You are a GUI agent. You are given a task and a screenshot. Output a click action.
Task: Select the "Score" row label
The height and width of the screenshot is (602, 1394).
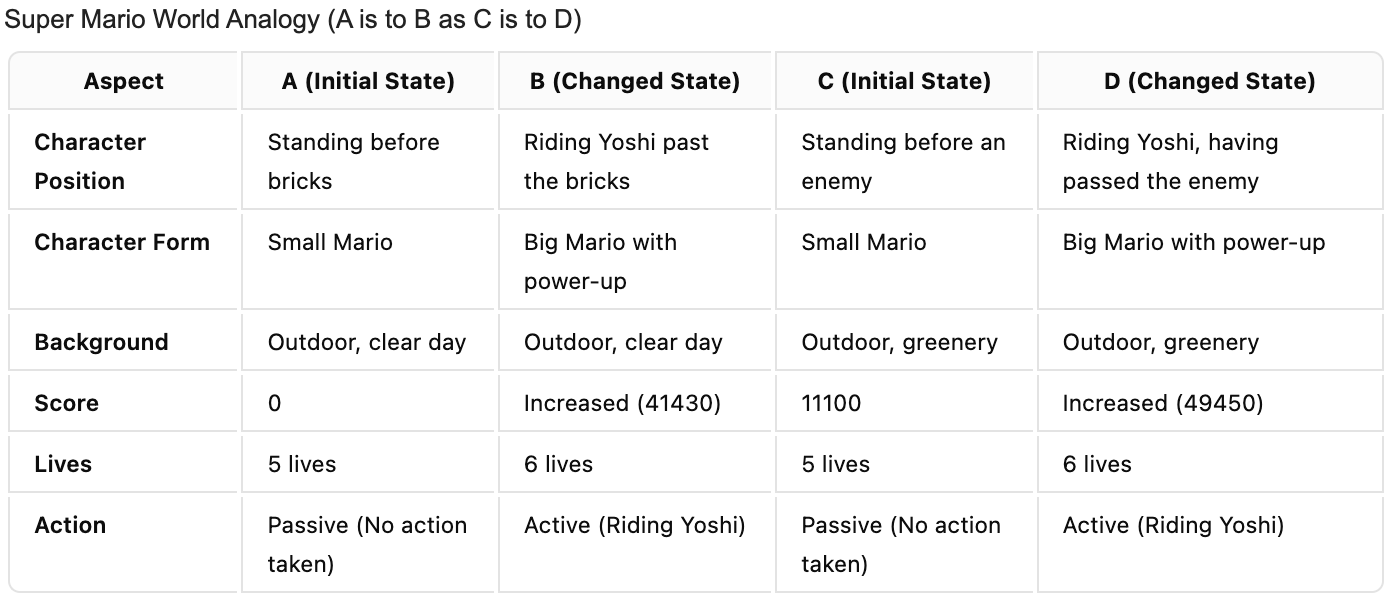[66, 403]
